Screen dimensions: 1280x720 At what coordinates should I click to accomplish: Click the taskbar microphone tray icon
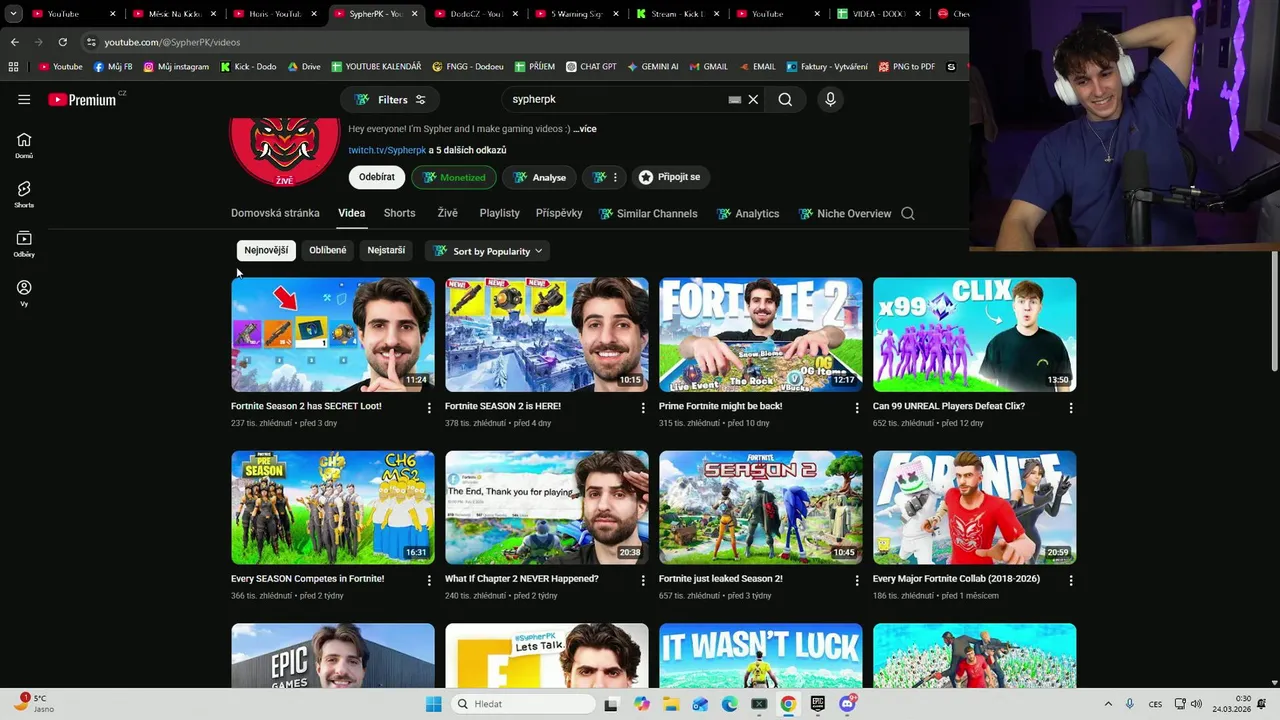click(x=1130, y=704)
